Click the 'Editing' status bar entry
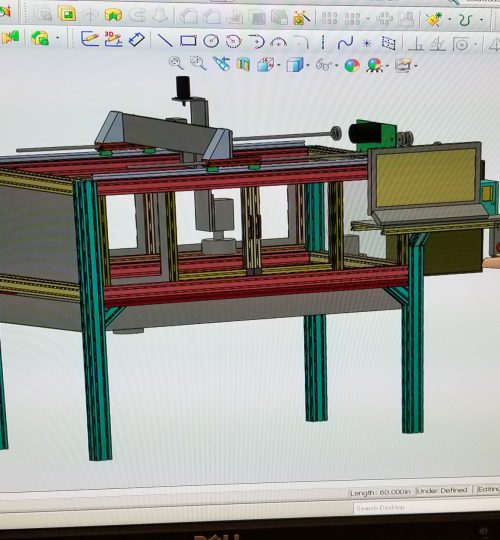Viewport: 500px width, 540px height. point(488,489)
